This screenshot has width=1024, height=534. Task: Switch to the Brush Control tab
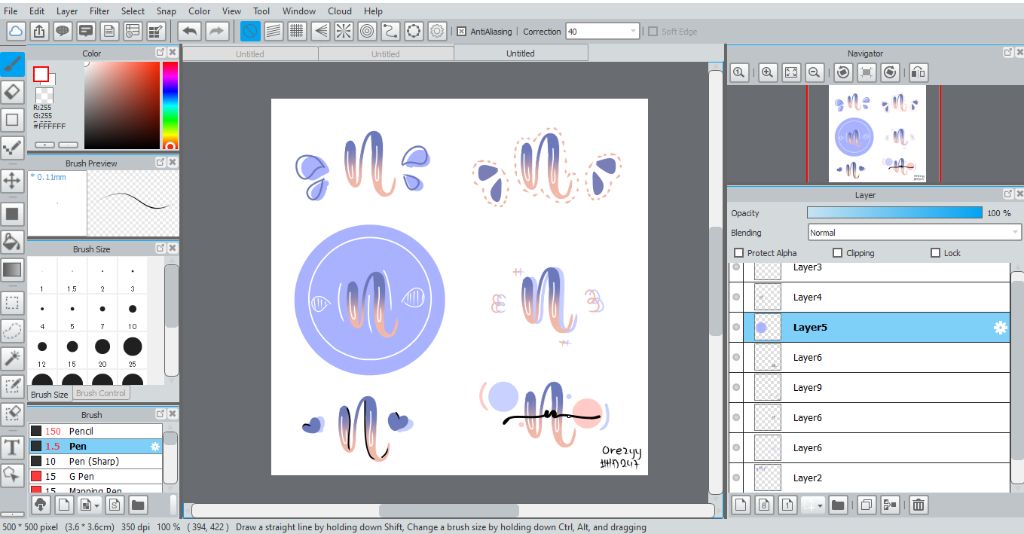pyautogui.click(x=101, y=394)
